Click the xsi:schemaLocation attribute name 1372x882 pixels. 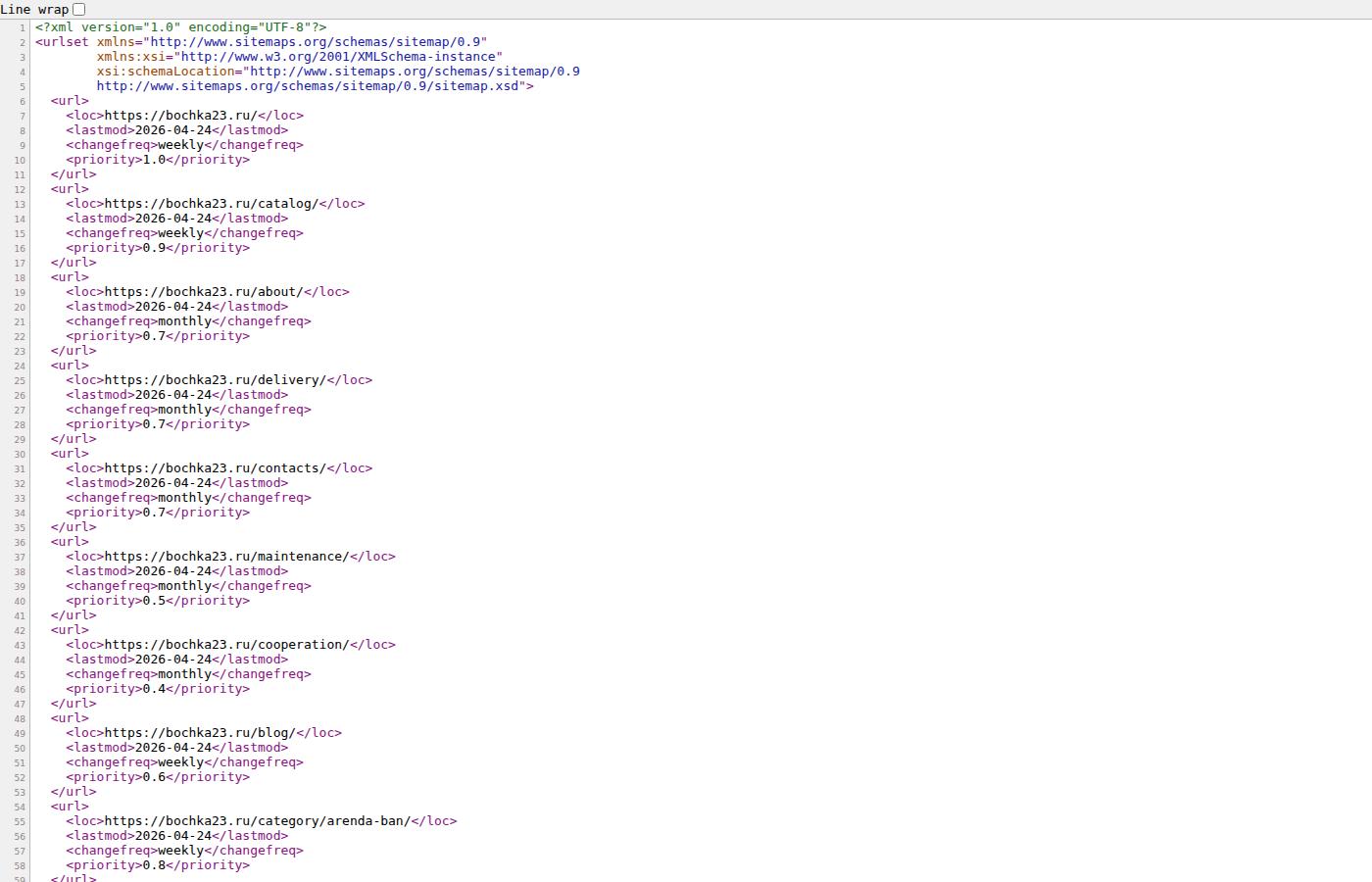pyautogui.click(x=166, y=72)
